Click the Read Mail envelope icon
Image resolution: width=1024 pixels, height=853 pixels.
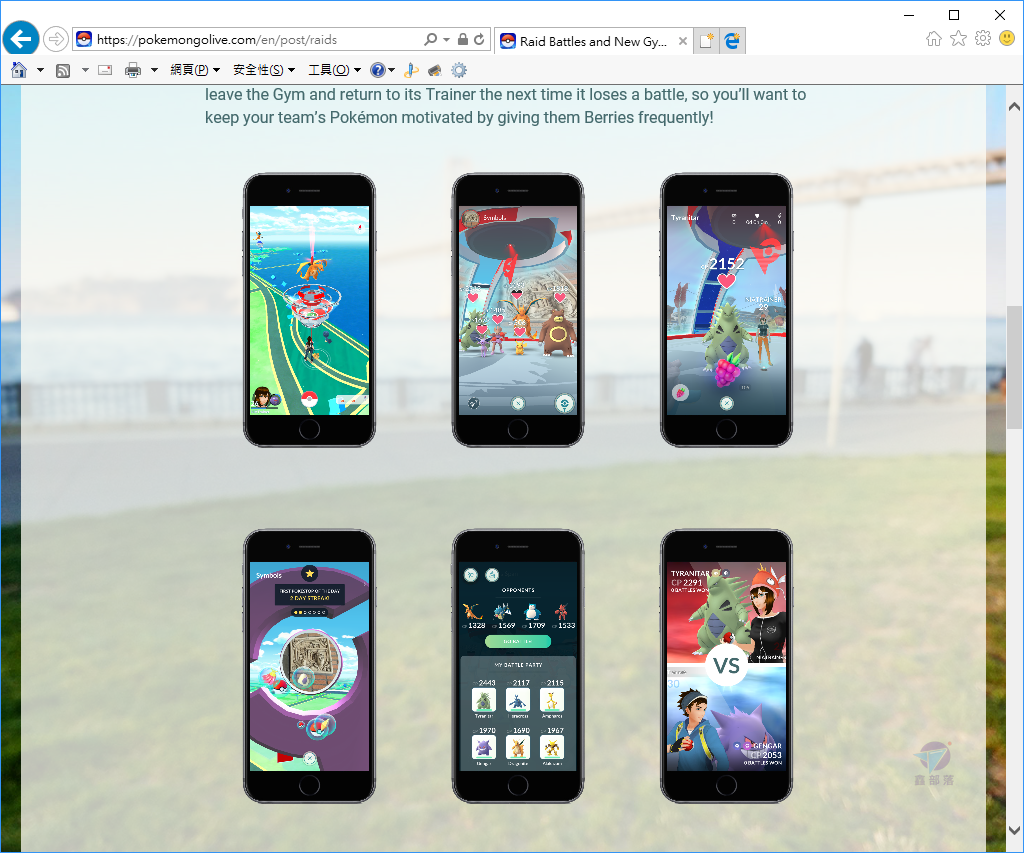[105, 70]
